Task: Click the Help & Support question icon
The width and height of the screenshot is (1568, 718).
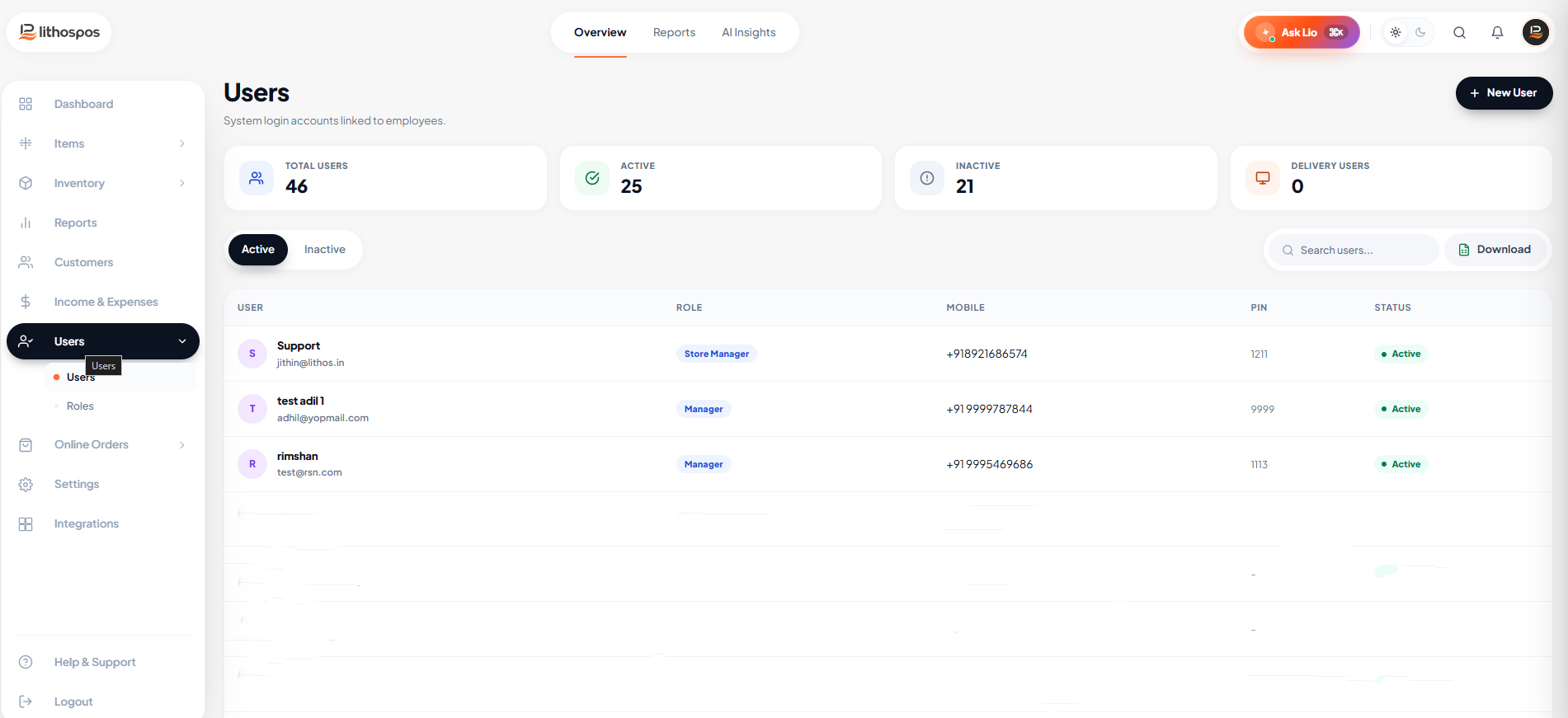Action: click(26, 662)
